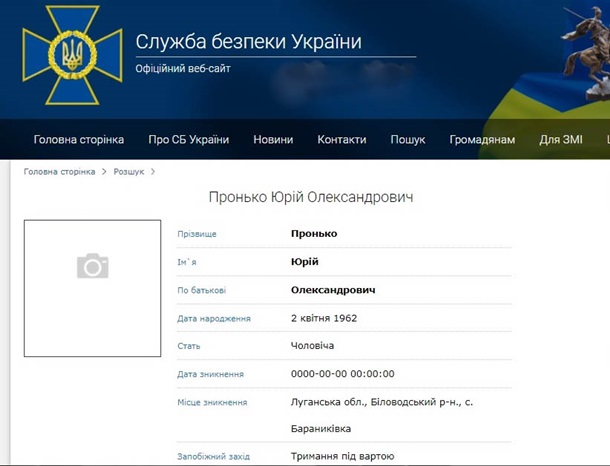This screenshot has height=466, width=610.
Task: Go to the Новини section
Action: (273, 140)
